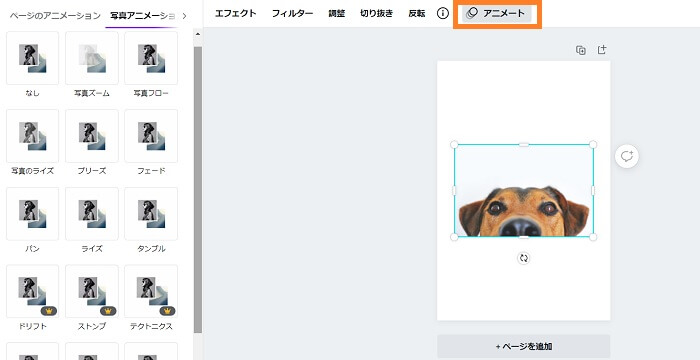Click the animation panel scrollbar
Image resolution: width=700 pixels, height=360 pixels.
198,190
